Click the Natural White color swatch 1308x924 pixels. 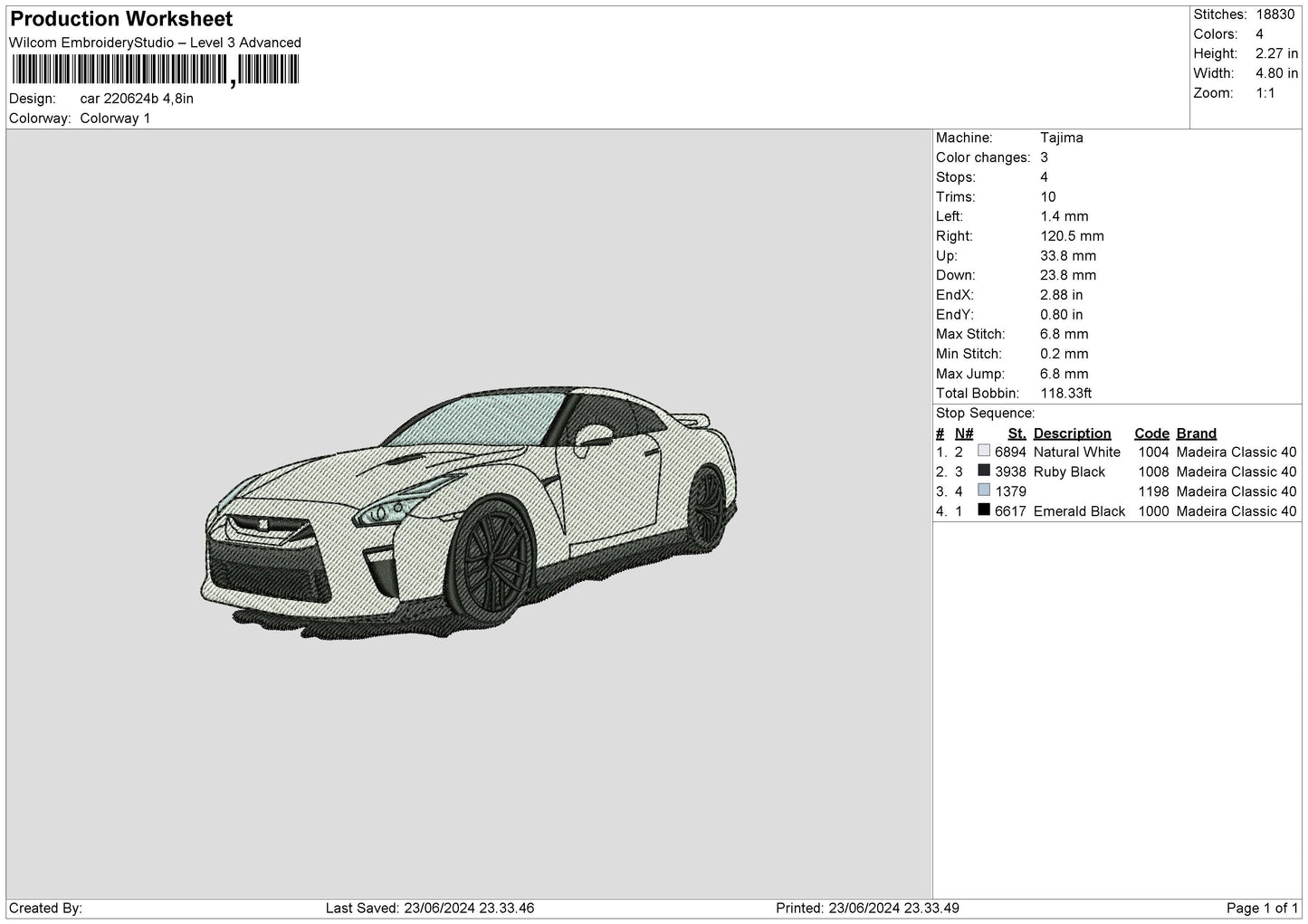(984, 451)
